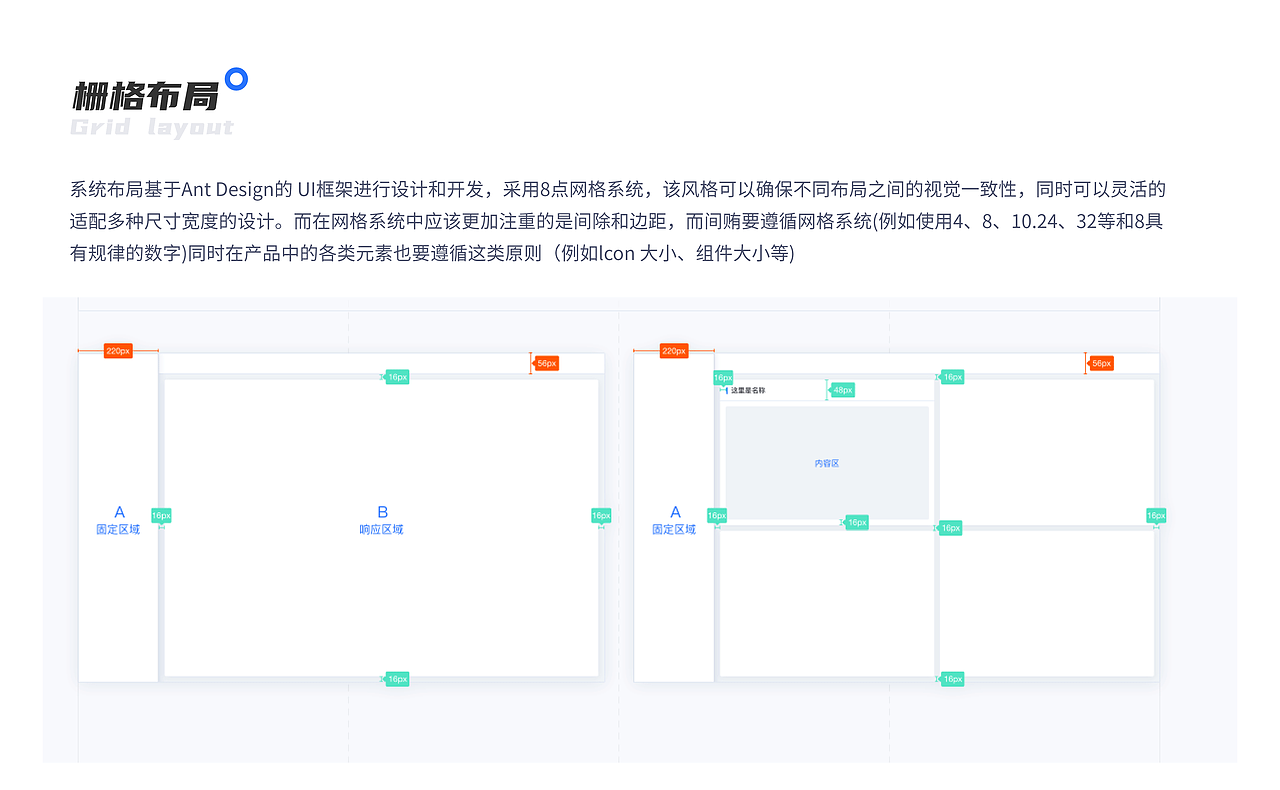Click A 固定区域 in the B 响应区域 diagram
This screenshot has width=1280, height=790.
pos(118,520)
